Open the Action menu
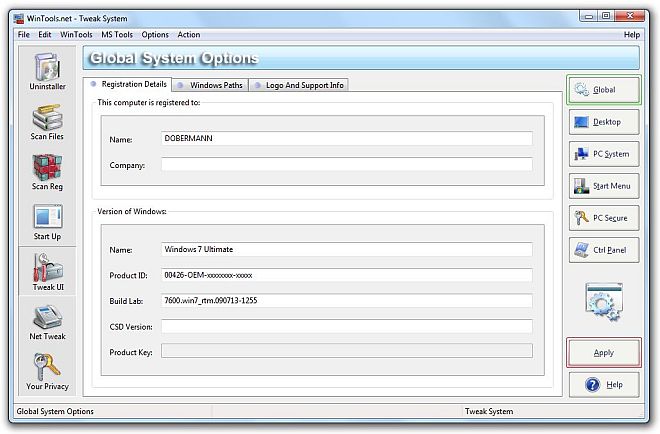The width and height of the screenshot is (660, 434). (189, 35)
